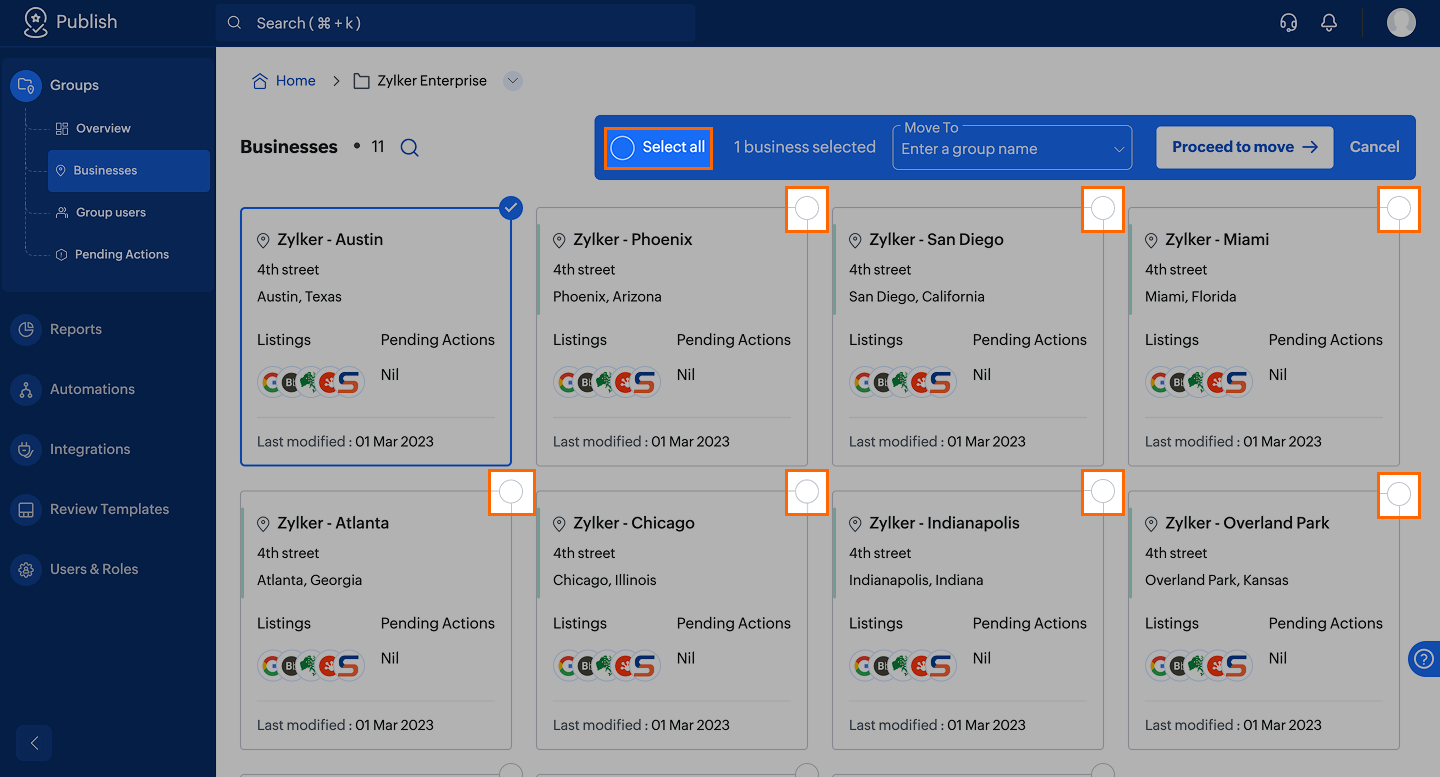Screen dimensions: 1440x777
Task: Select the Zylker - Atlanta card checkbox
Action: pos(511,491)
